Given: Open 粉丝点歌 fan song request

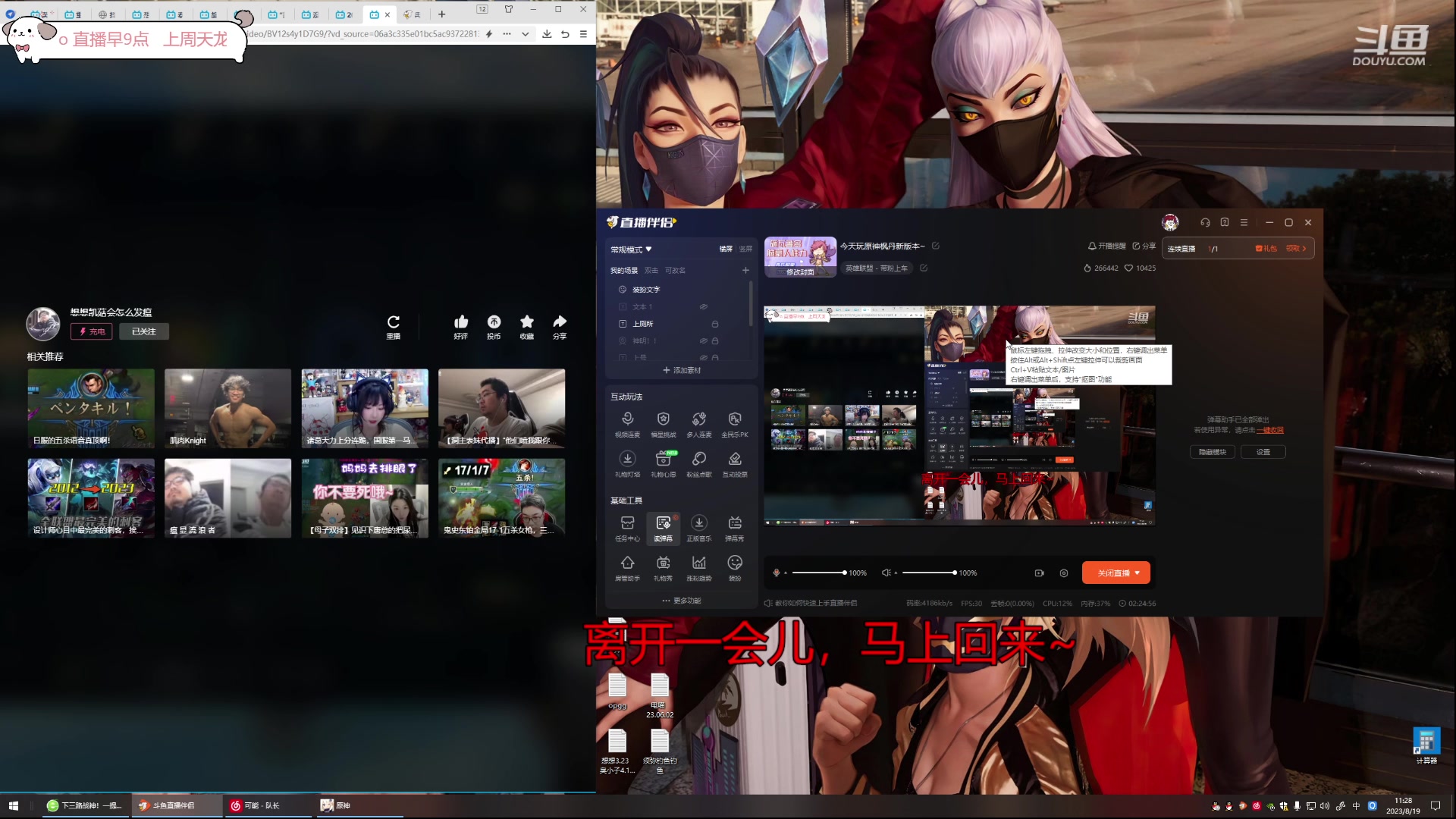Looking at the screenshot, I should pos(698,464).
